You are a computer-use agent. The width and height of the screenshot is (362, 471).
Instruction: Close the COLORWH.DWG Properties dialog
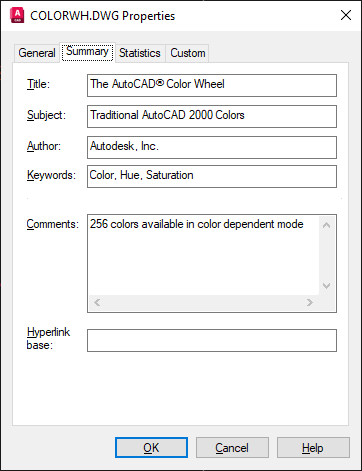click(346, 15)
